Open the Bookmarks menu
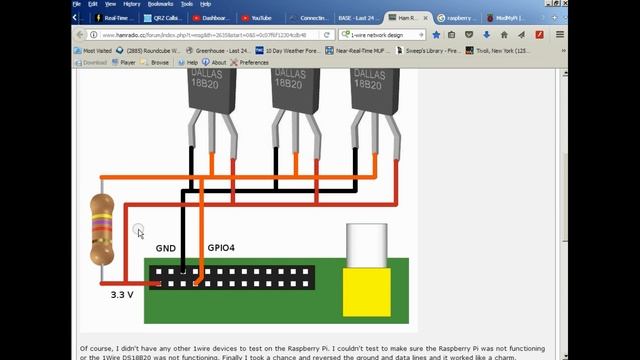The image size is (640, 360). point(160,4)
